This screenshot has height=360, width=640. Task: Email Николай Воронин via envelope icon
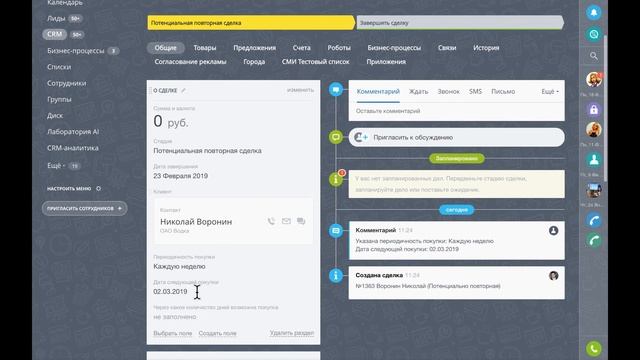tap(286, 221)
